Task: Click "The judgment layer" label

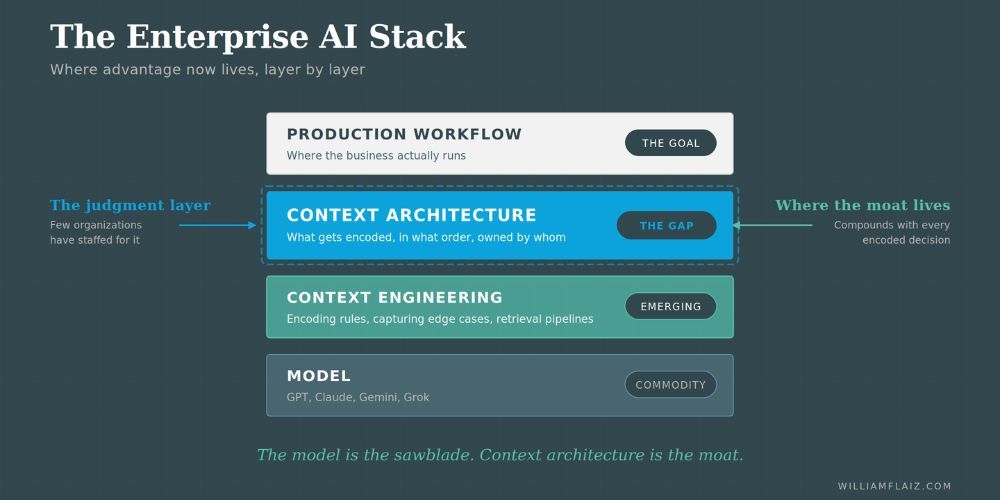Action: (x=130, y=205)
